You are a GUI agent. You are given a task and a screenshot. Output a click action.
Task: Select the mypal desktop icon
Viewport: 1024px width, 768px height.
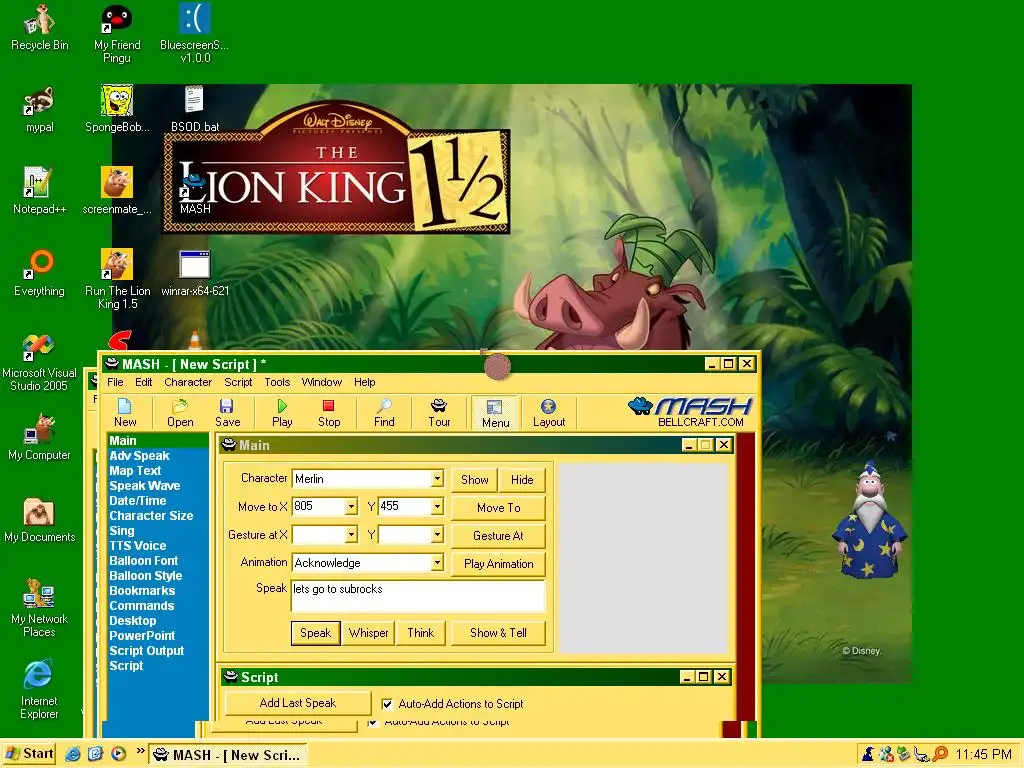click(x=39, y=110)
